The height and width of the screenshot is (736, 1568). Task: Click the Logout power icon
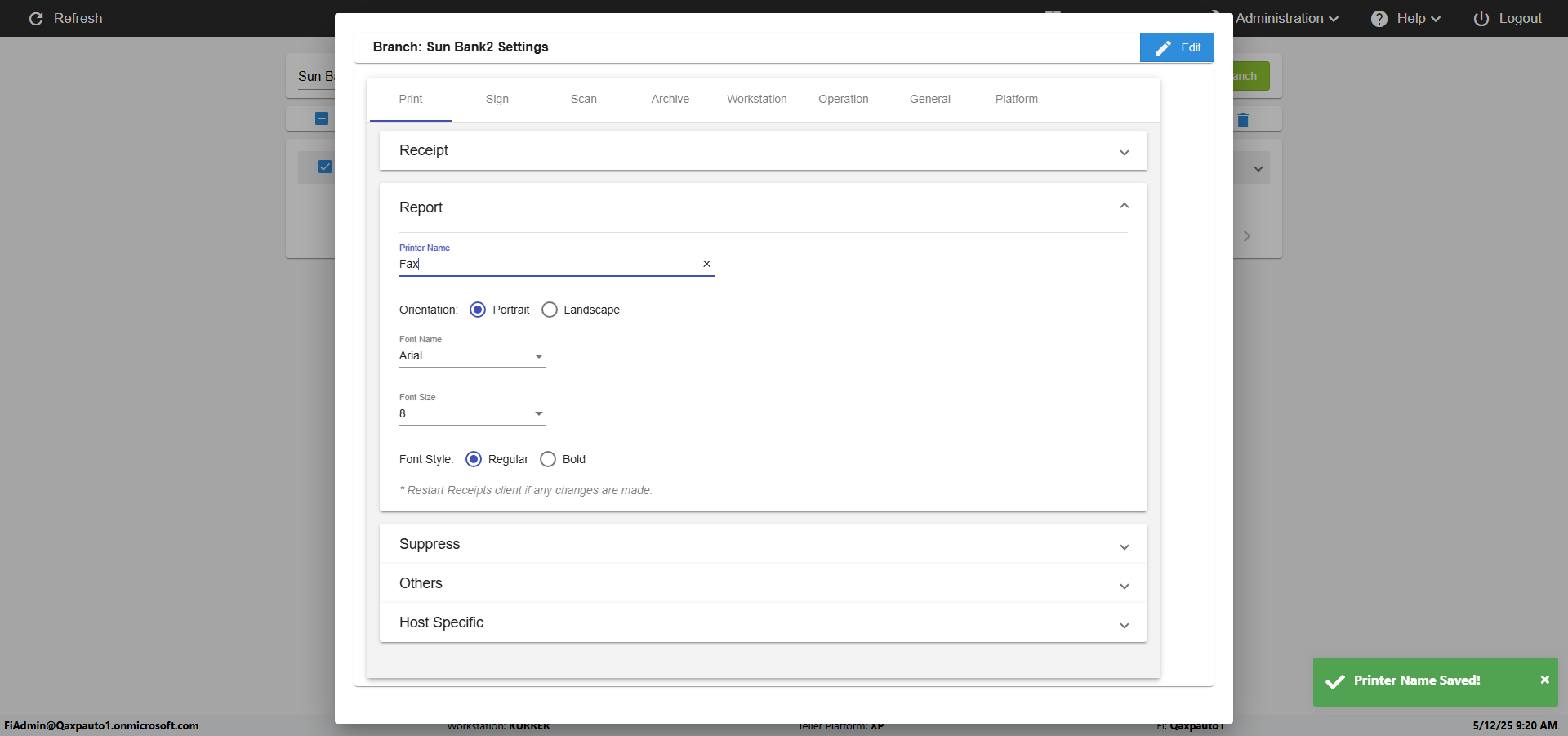pyautogui.click(x=1481, y=19)
